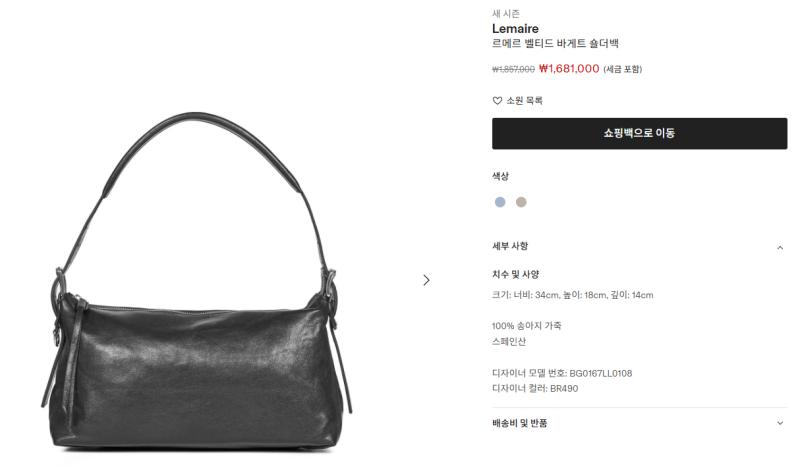Click the 새 시즌 label
Screen dimensions: 800x472
coord(506,14)
